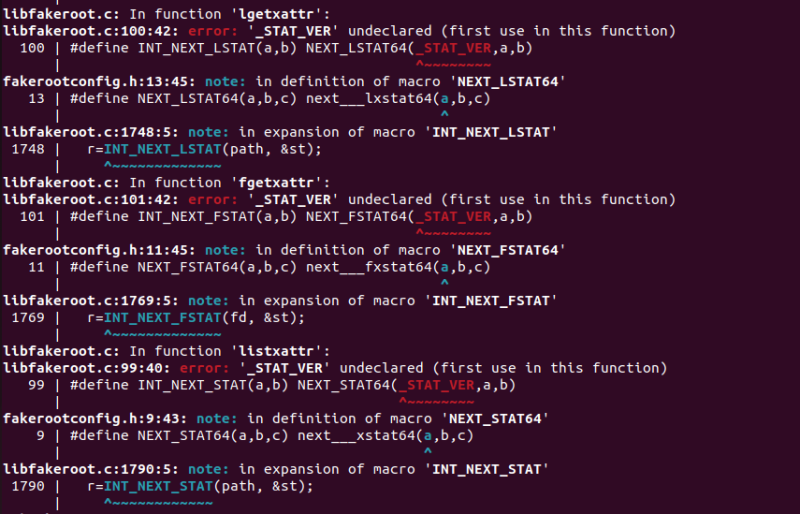800x514 pixels.
Task: Click the bold 'listxattr' function name
Action: click(x=277, y=351)
